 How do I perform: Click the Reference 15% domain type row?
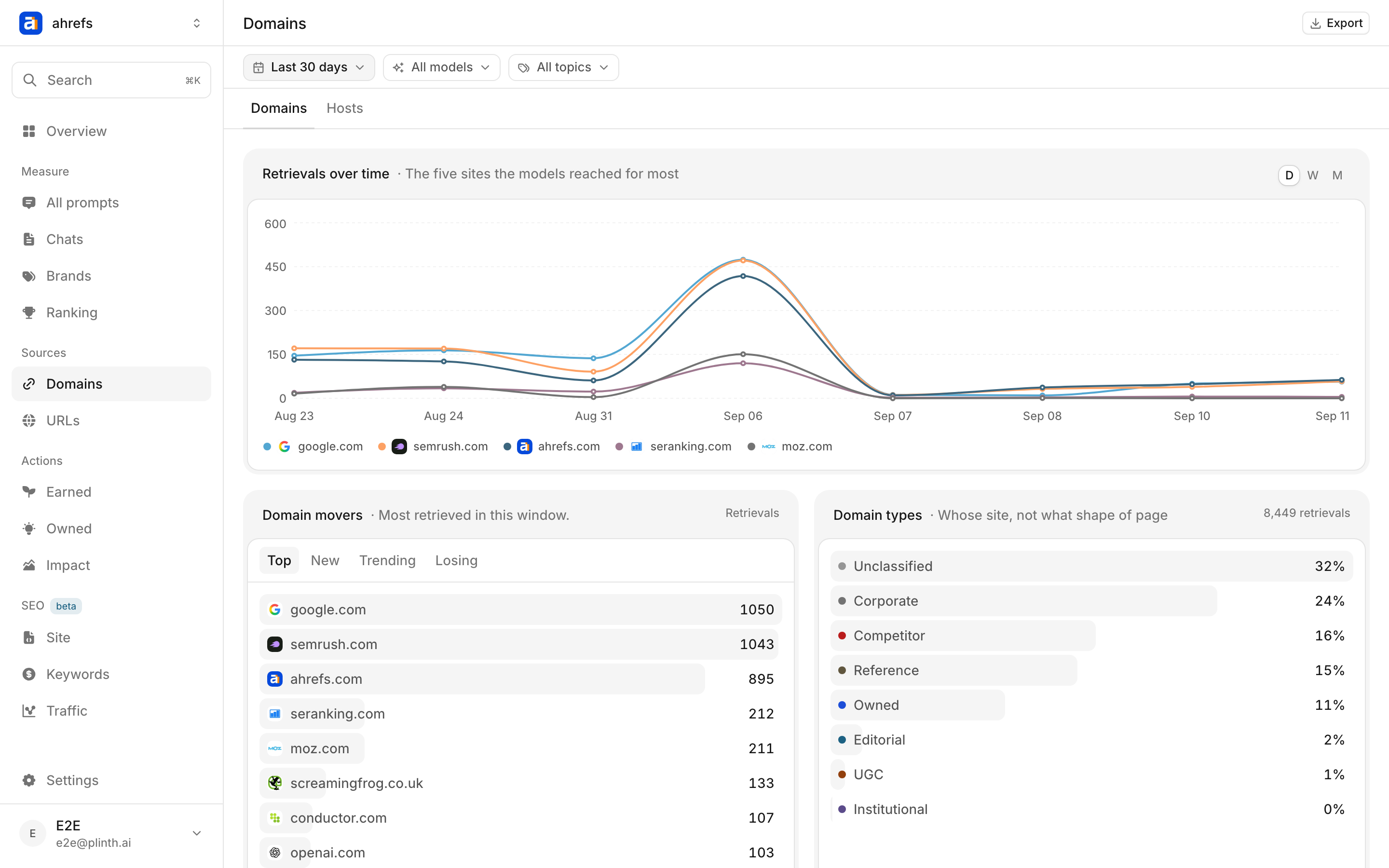point(1092,670)
